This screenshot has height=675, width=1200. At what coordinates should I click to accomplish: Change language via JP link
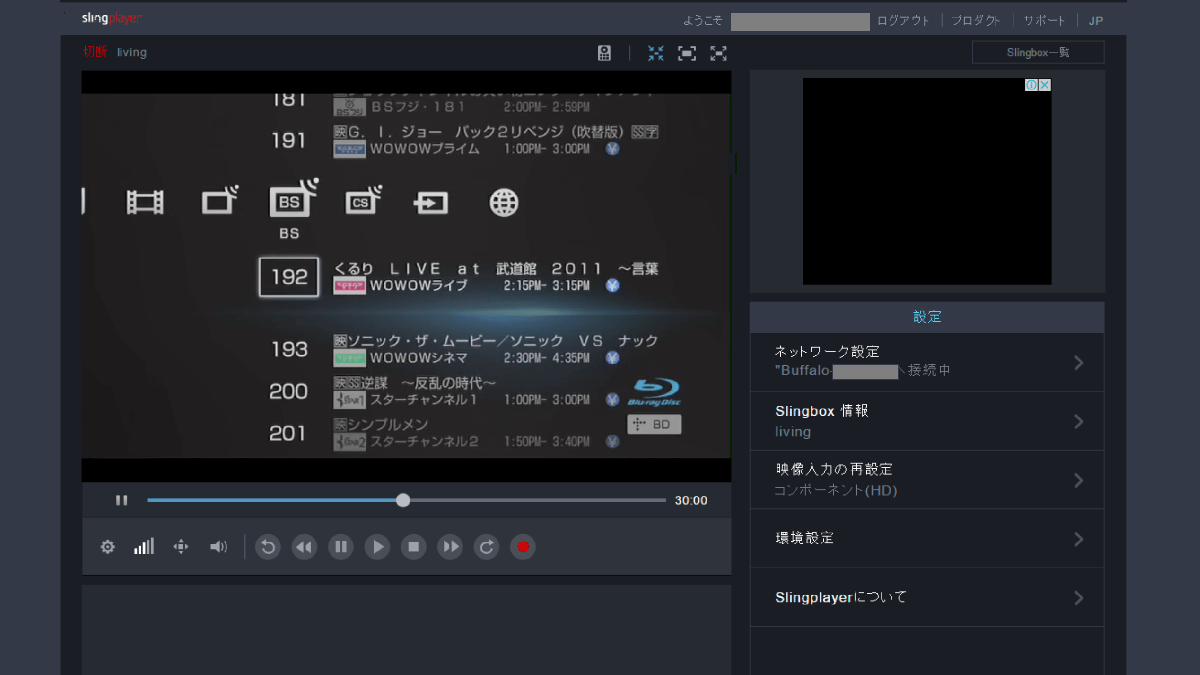tap(1096, 21)
